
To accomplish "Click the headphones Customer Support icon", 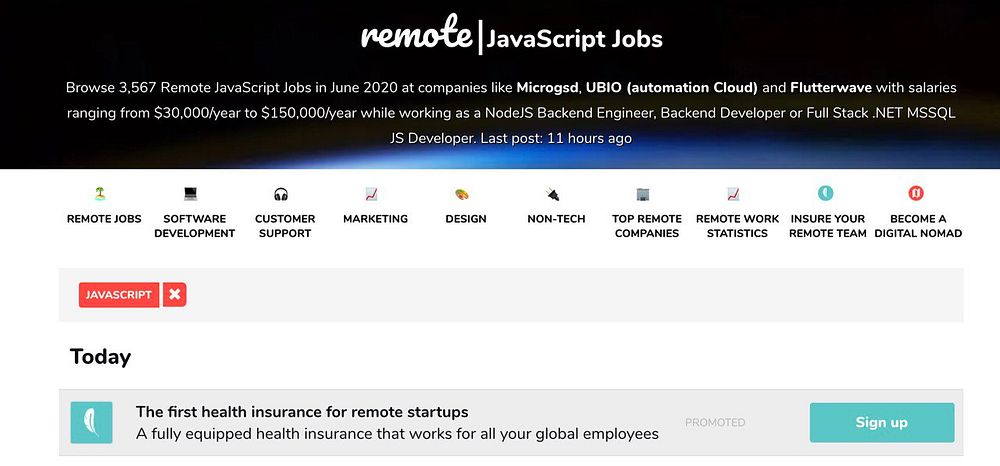I will [x=280, y=194].
